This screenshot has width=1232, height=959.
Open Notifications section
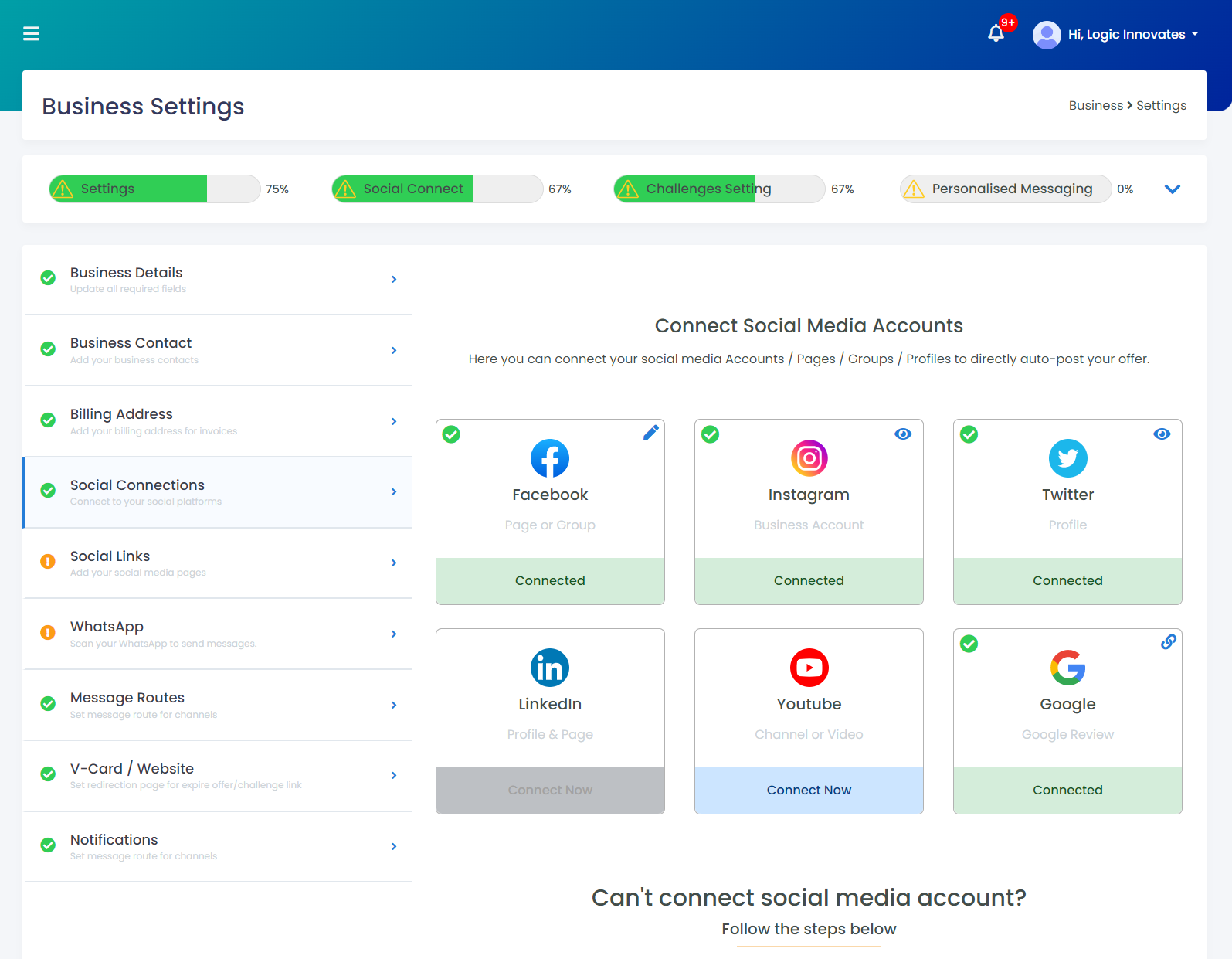click(x=217, y=847)
